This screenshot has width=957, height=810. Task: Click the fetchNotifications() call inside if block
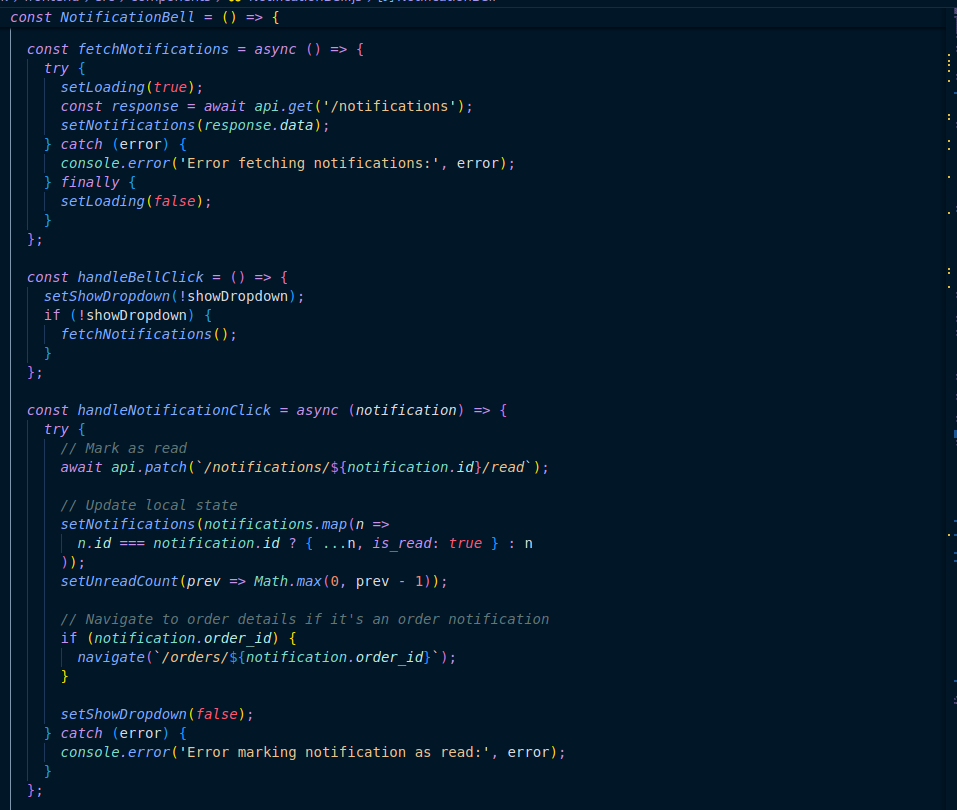tap(148, 334)
